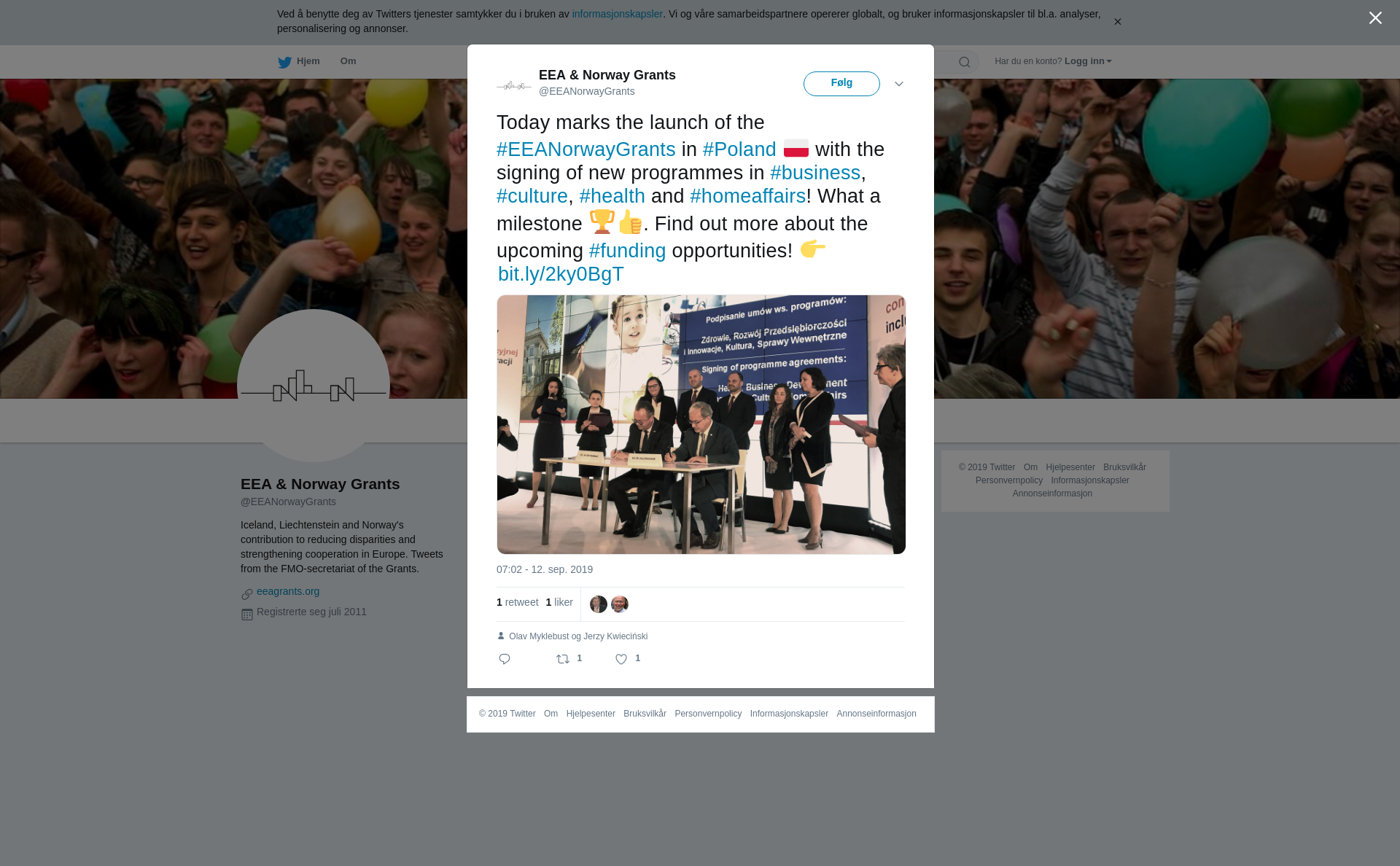
Task: Click the reply speech bubble icon
Action: (x=505, y=659)
